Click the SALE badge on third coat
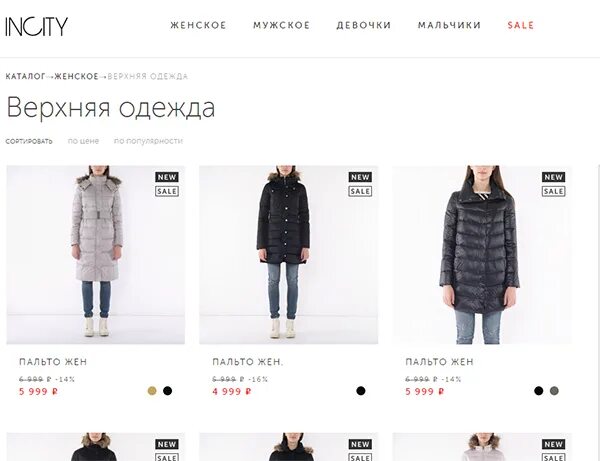 point(553,191)
